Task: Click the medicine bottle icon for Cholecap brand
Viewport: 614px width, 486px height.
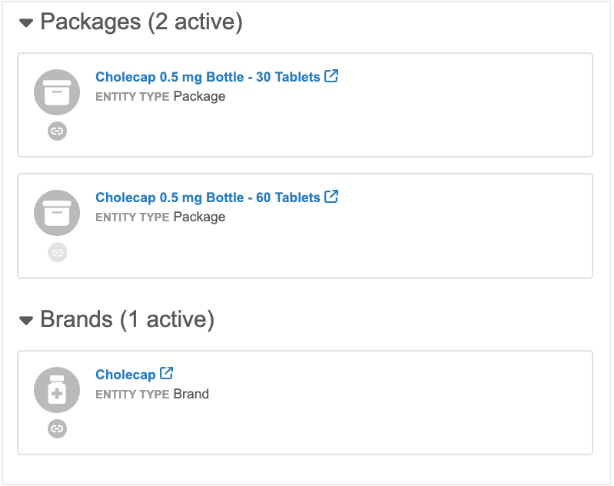Action: tap(57, 390)
